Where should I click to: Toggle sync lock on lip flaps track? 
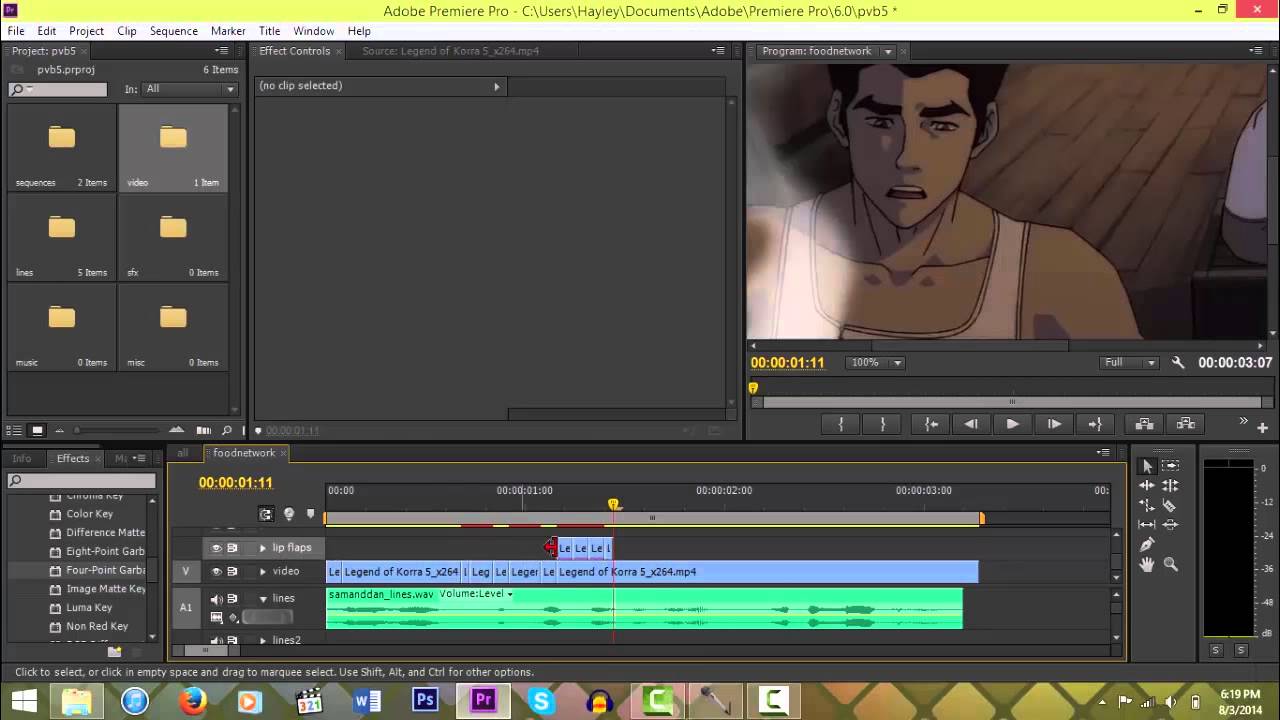coord(233,548)
